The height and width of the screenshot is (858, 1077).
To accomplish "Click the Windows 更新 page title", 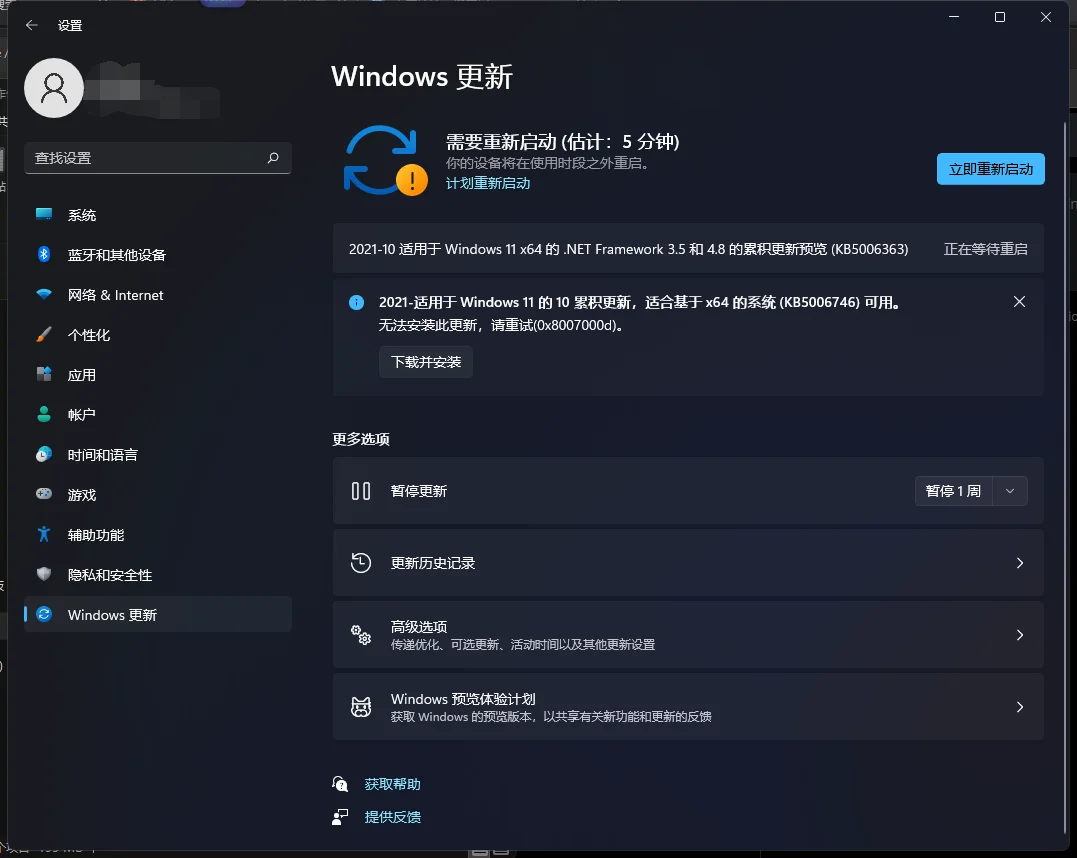I will click(x=422, y=76).
